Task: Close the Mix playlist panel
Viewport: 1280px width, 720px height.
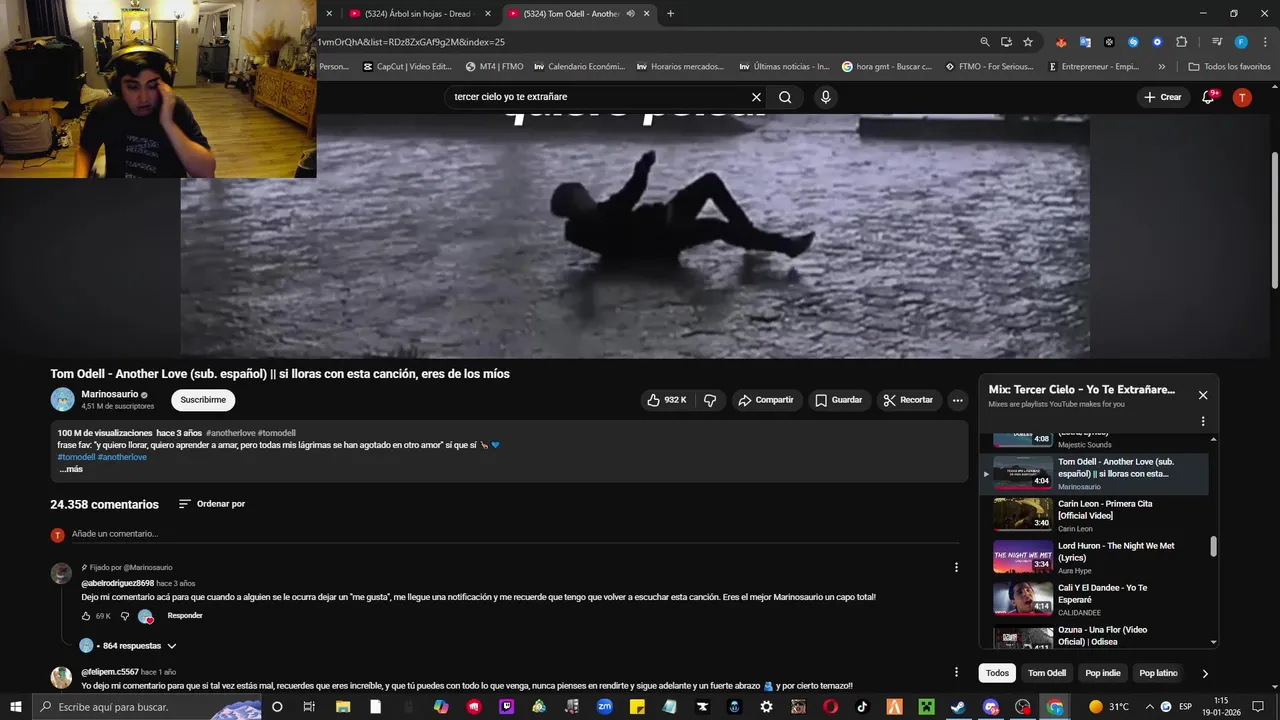Action: [1203, 395]
